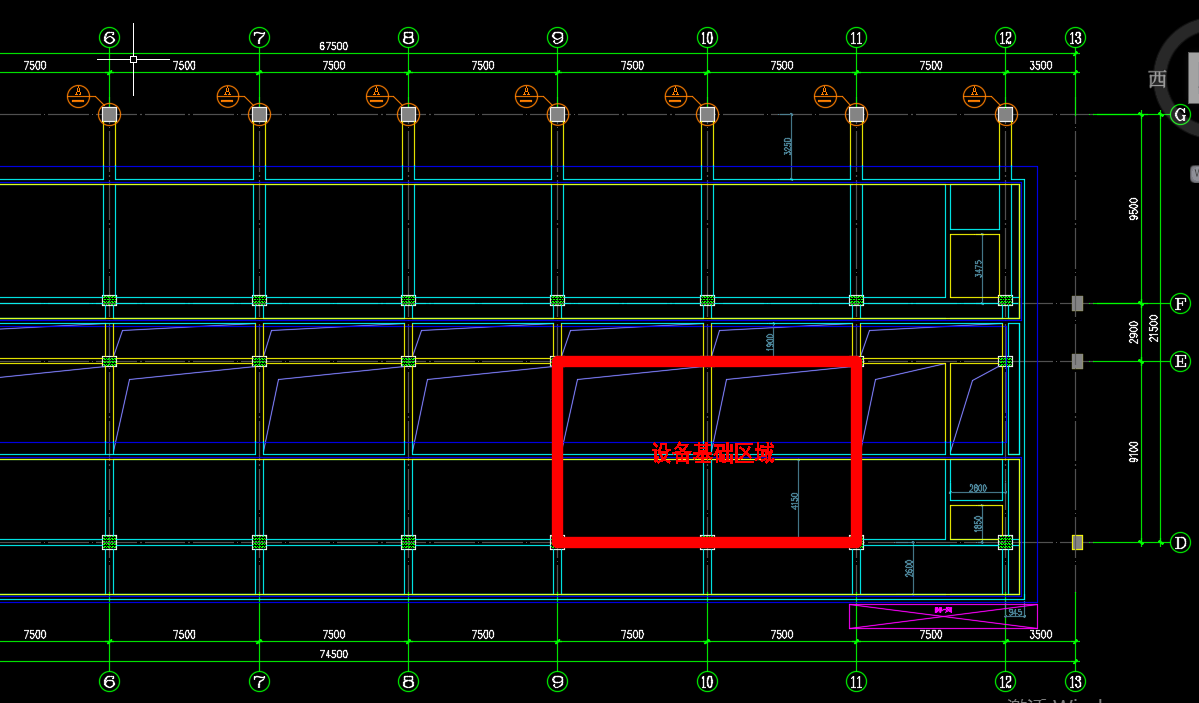Click the yellow column at axis 13, row D
Viewport: 1199px width, 703px height.
[x=1077, y=542]
